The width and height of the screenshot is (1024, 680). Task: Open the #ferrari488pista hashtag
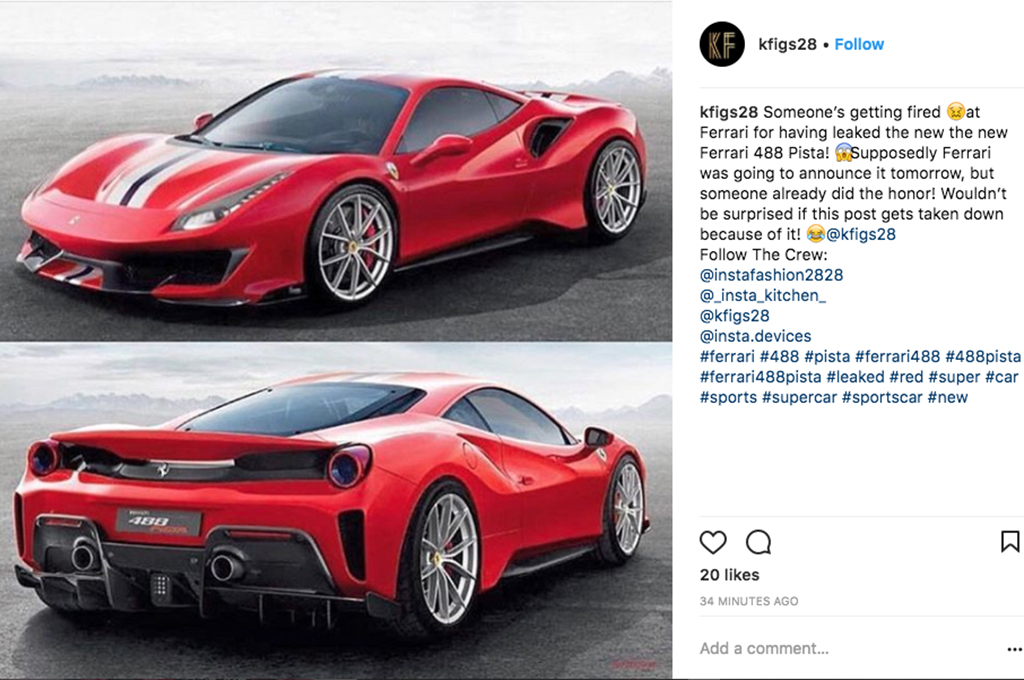pyautogui.click(x=760, y=377)
